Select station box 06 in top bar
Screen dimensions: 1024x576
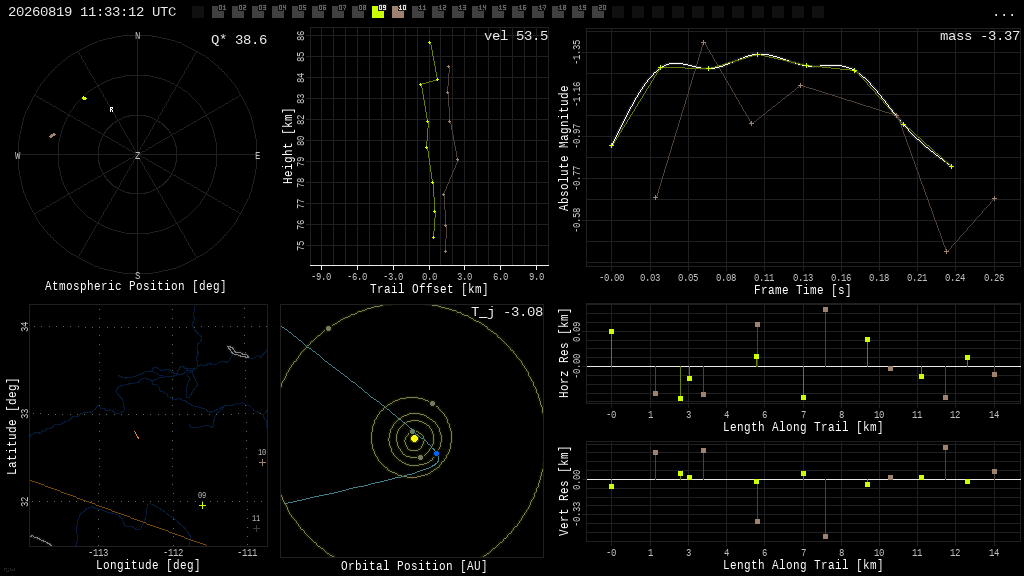coord(318,12)
